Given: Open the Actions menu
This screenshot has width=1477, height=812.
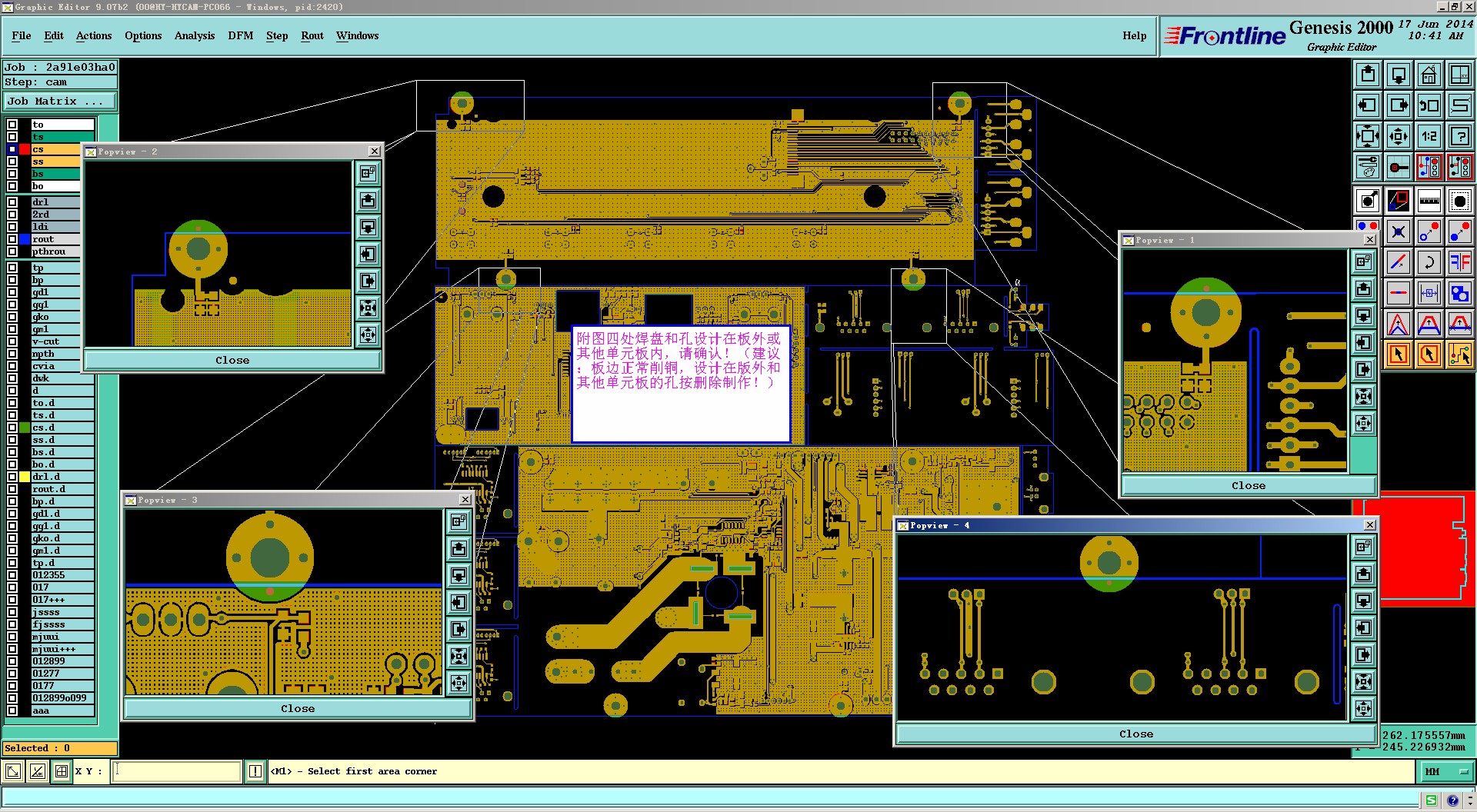Looking at the screenshot, I should (x=94, y=35).
